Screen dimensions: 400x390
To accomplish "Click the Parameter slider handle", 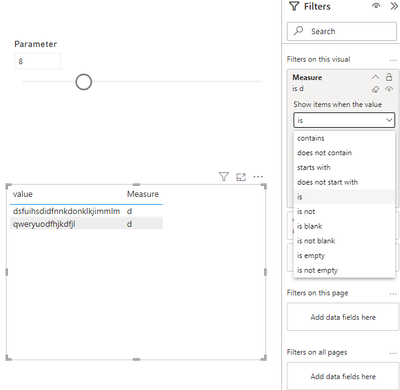I will [83, 82].
